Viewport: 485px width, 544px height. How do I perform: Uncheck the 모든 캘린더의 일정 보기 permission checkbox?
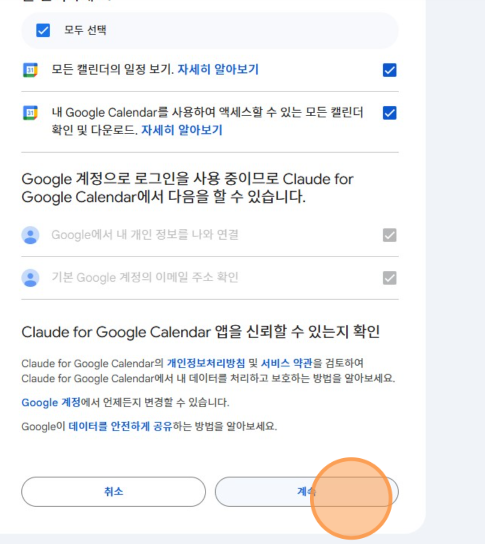click(x=390, y=70)
